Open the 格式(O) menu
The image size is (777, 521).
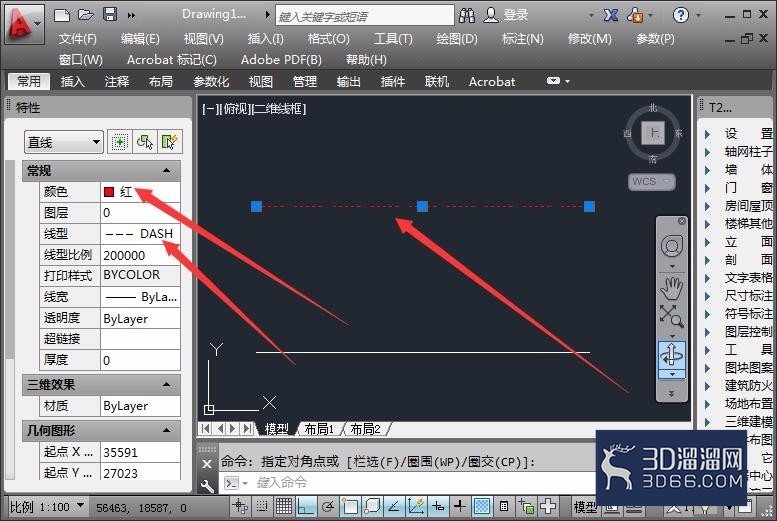[329, 39]
